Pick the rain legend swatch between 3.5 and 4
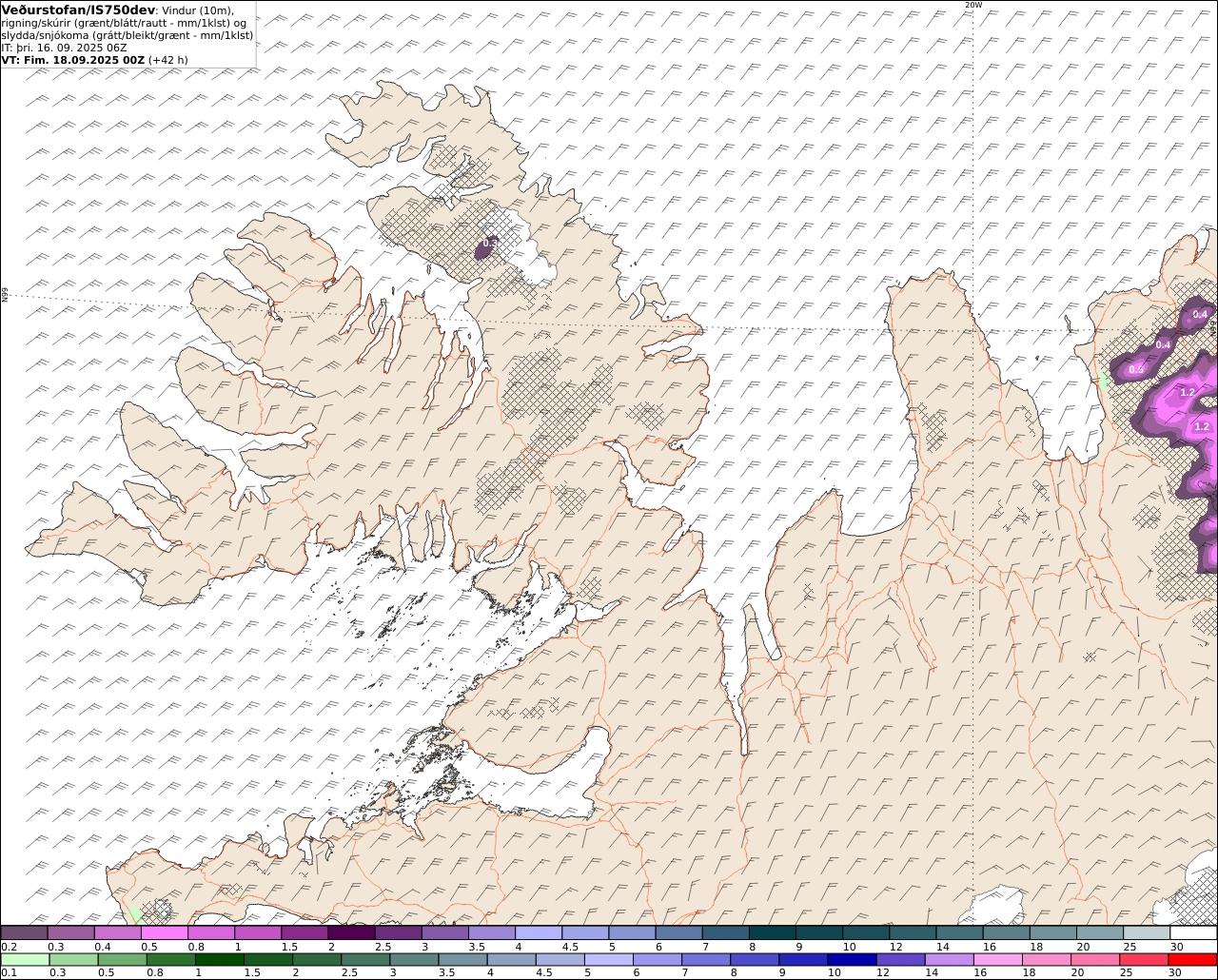1218x980 pixels. [462, 959]
